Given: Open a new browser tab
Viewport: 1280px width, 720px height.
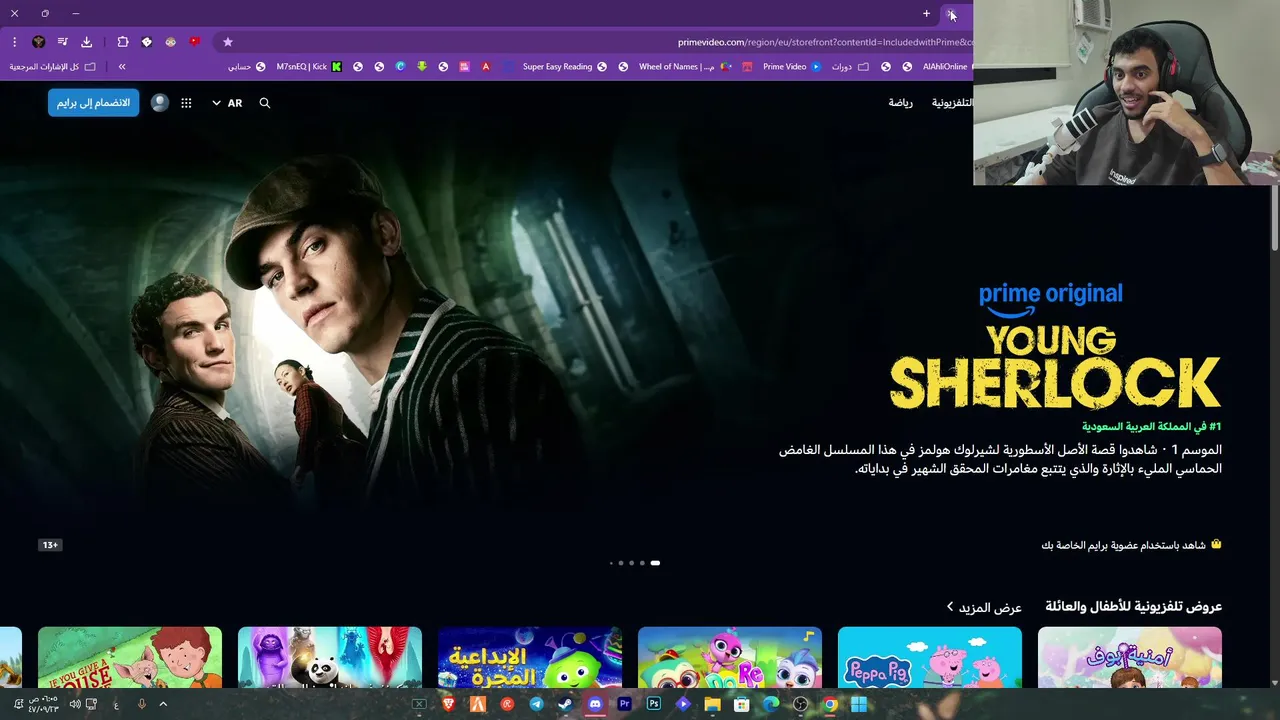Looking at the screenshot, I should pyautogui.click(x=927, y=14).
